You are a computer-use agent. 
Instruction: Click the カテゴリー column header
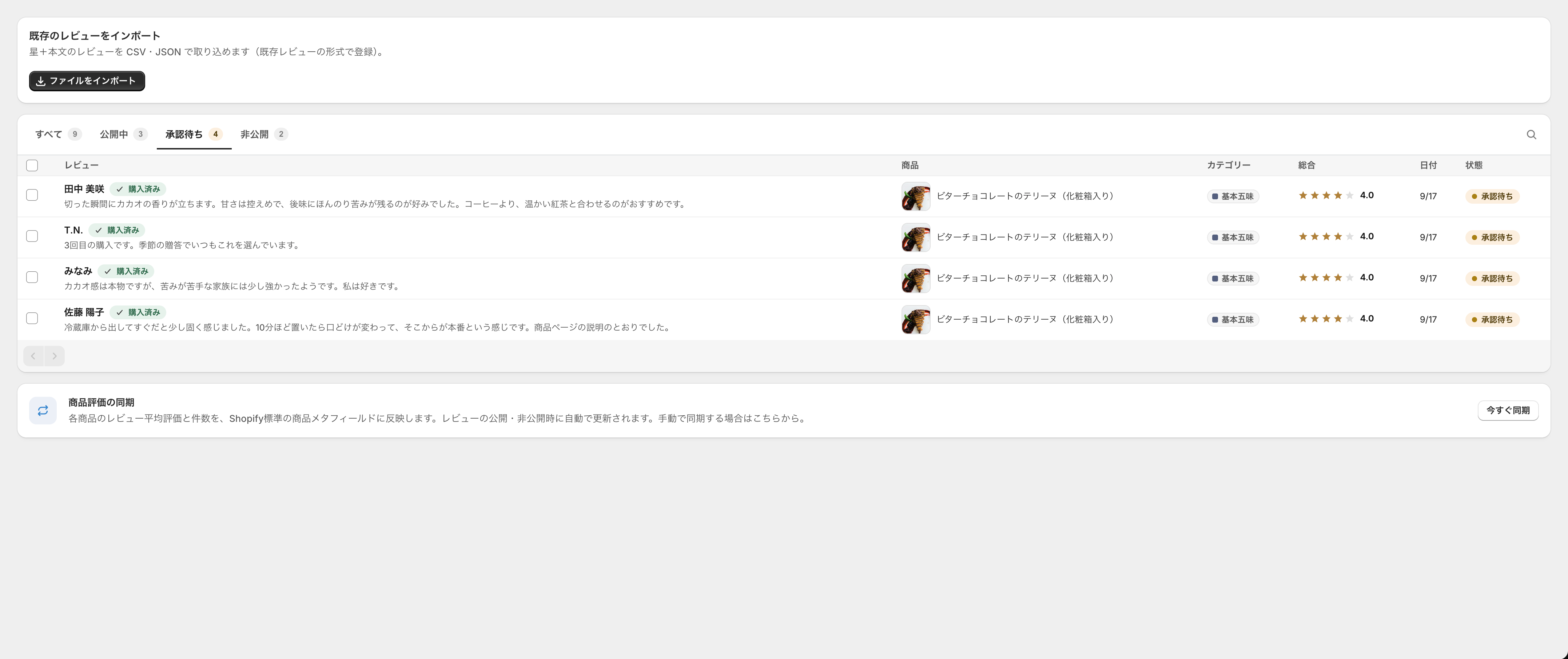1228,165
